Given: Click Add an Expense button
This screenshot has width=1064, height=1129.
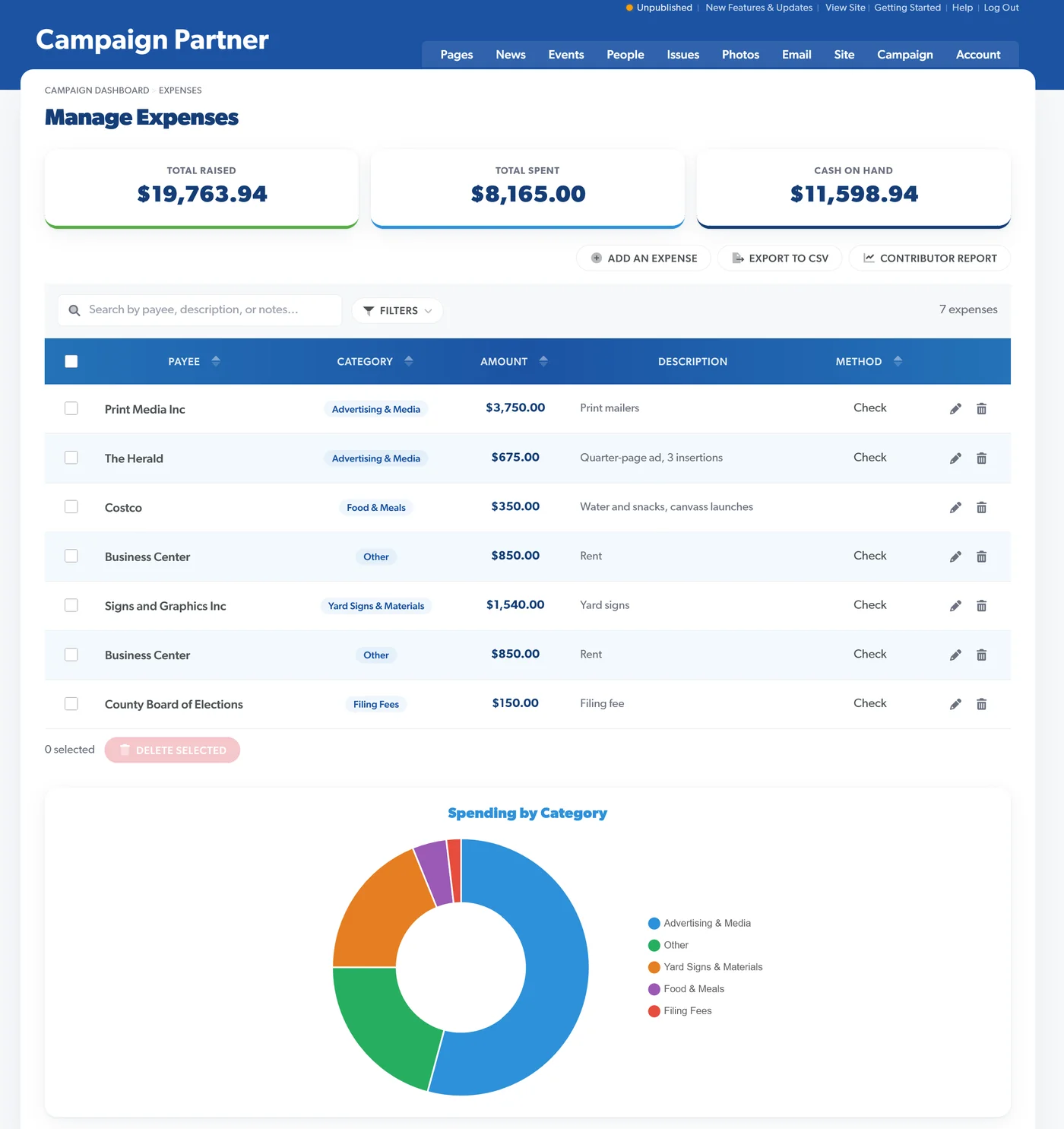Looking at the screenshot, I should (644, 258).
